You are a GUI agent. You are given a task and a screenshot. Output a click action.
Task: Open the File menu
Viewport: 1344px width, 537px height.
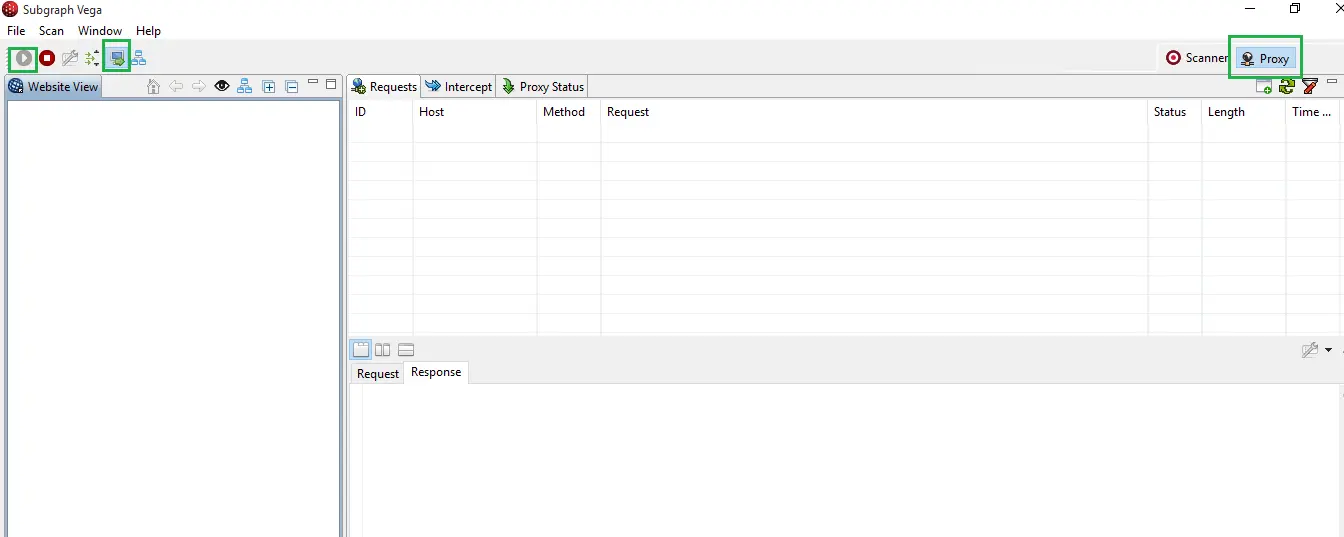[16, 31]
